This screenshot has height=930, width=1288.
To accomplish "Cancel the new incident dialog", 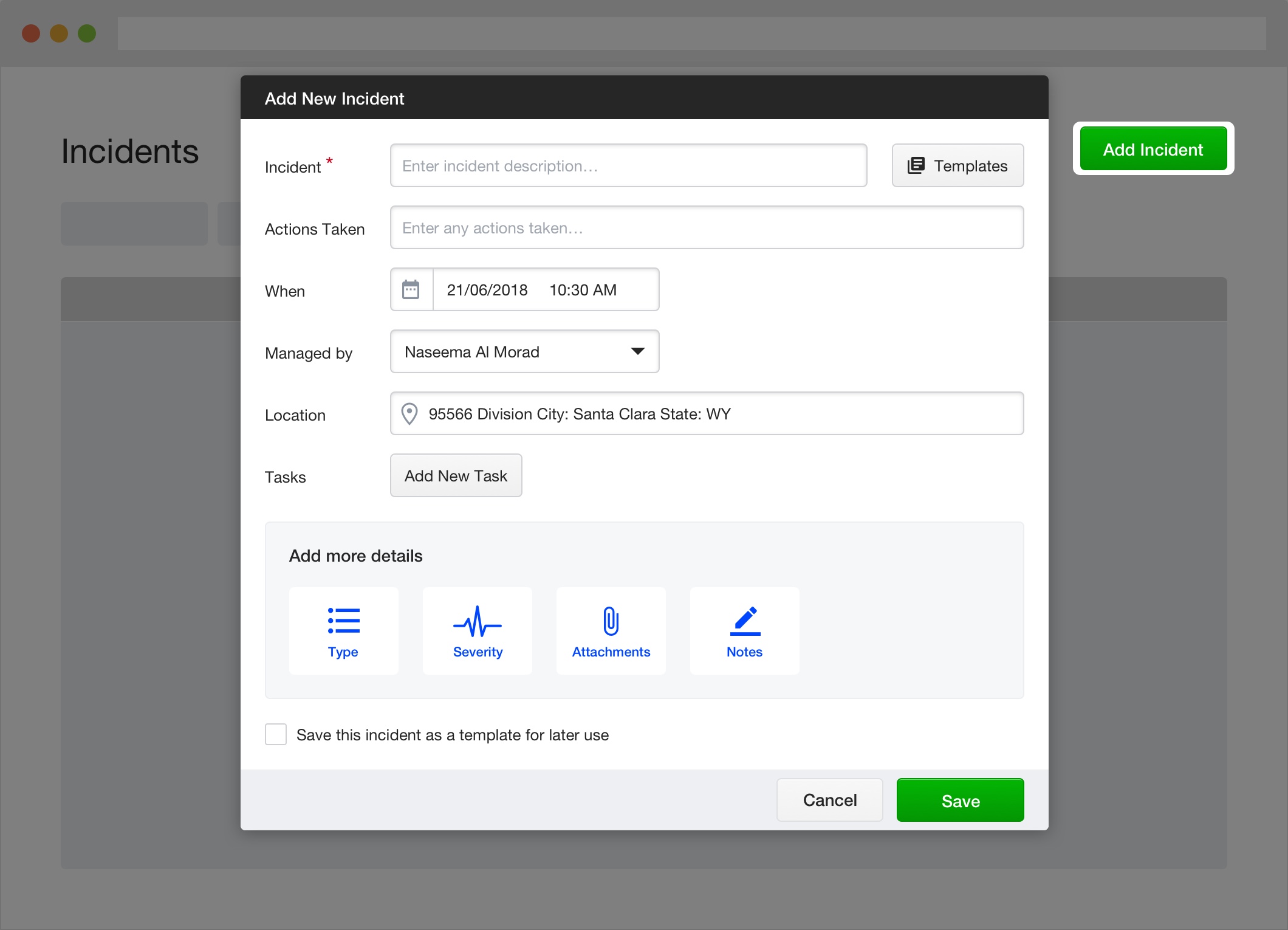I will pyautogui.click(x=830, y=800).
